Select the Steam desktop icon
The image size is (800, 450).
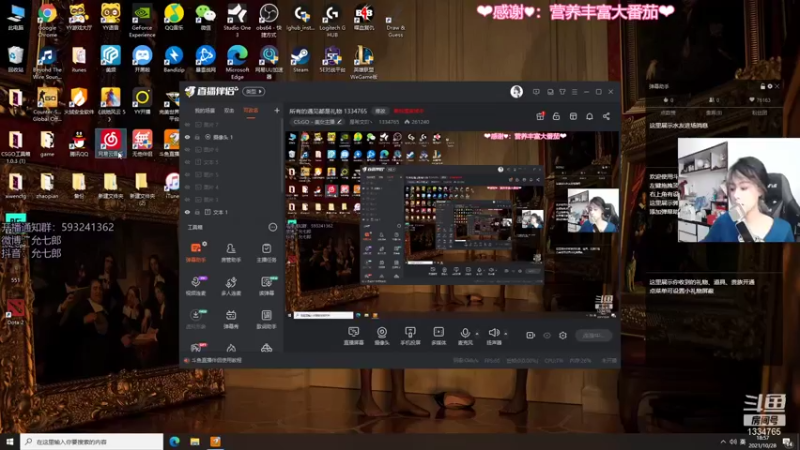[x=300, y=60]
